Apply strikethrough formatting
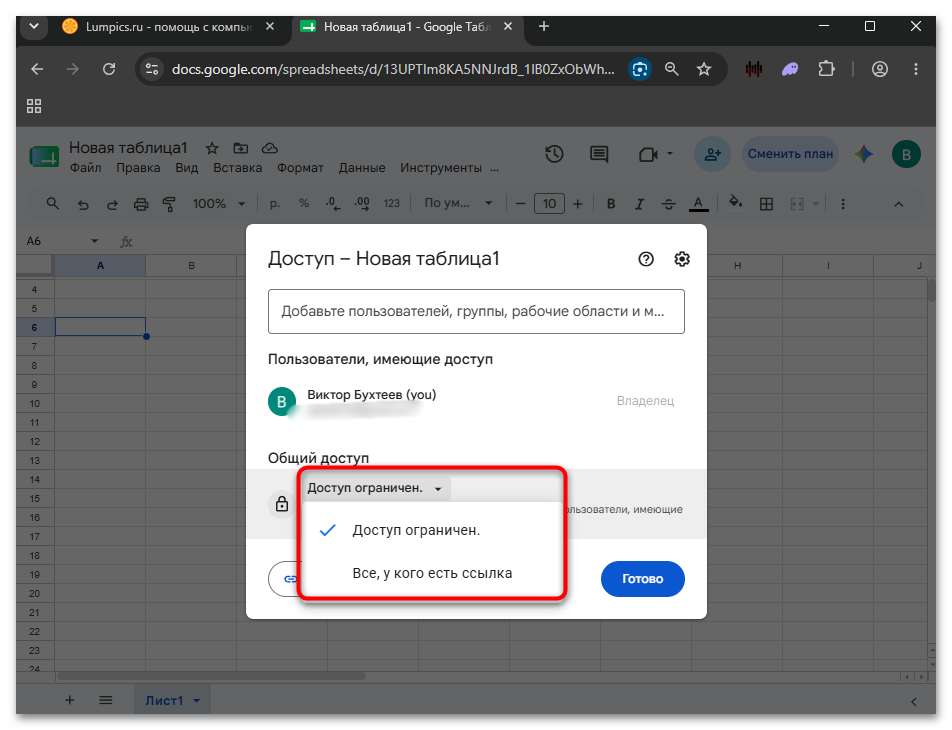Screen dimensions: 952x730 pyautogui.click(x=668, y=204)
